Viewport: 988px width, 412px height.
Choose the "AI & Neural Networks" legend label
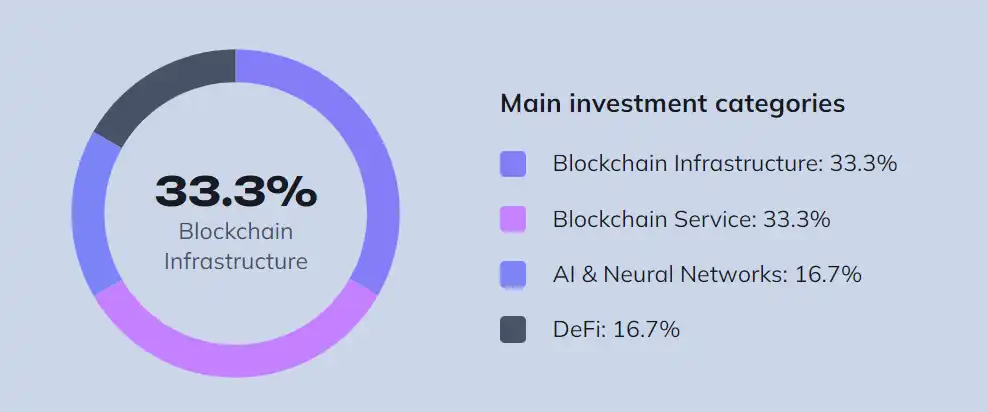669,274
